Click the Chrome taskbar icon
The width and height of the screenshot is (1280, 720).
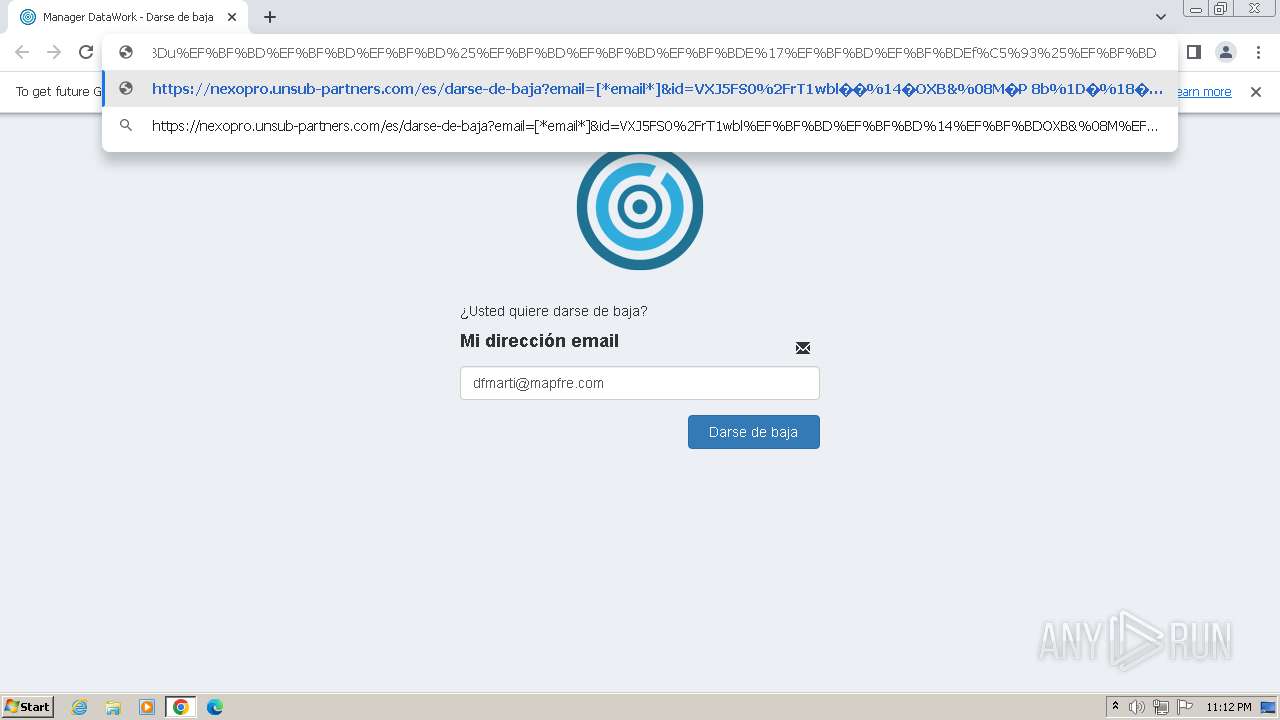pos(181,707)
